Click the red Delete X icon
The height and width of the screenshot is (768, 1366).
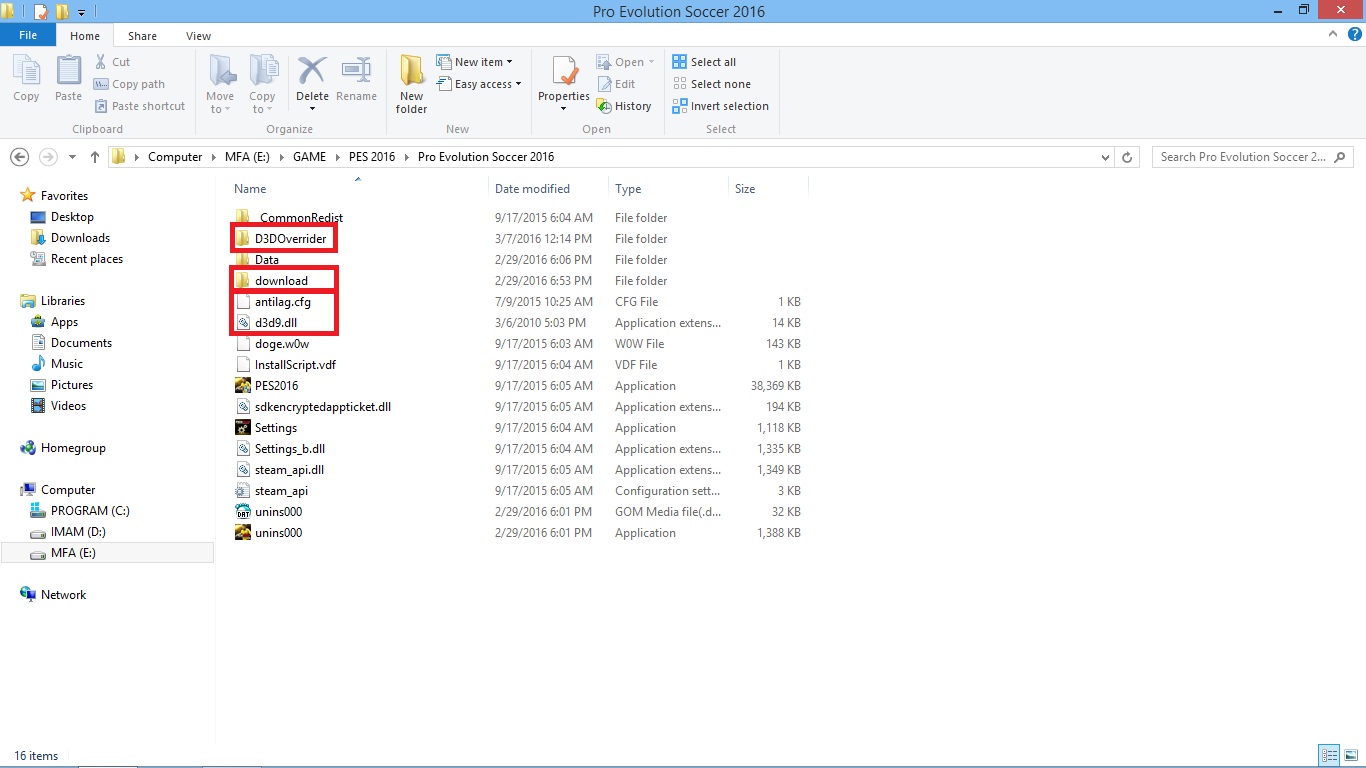point(312,71)
